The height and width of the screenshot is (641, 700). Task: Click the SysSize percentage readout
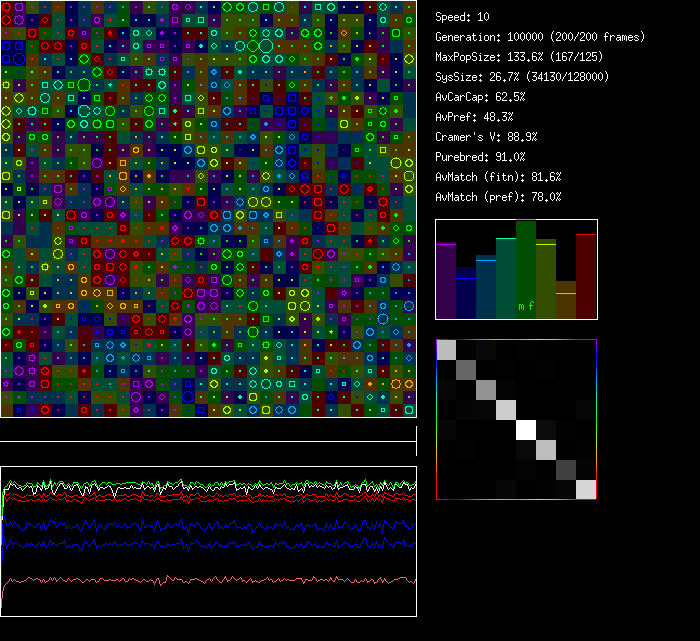(x=522, y=77)
